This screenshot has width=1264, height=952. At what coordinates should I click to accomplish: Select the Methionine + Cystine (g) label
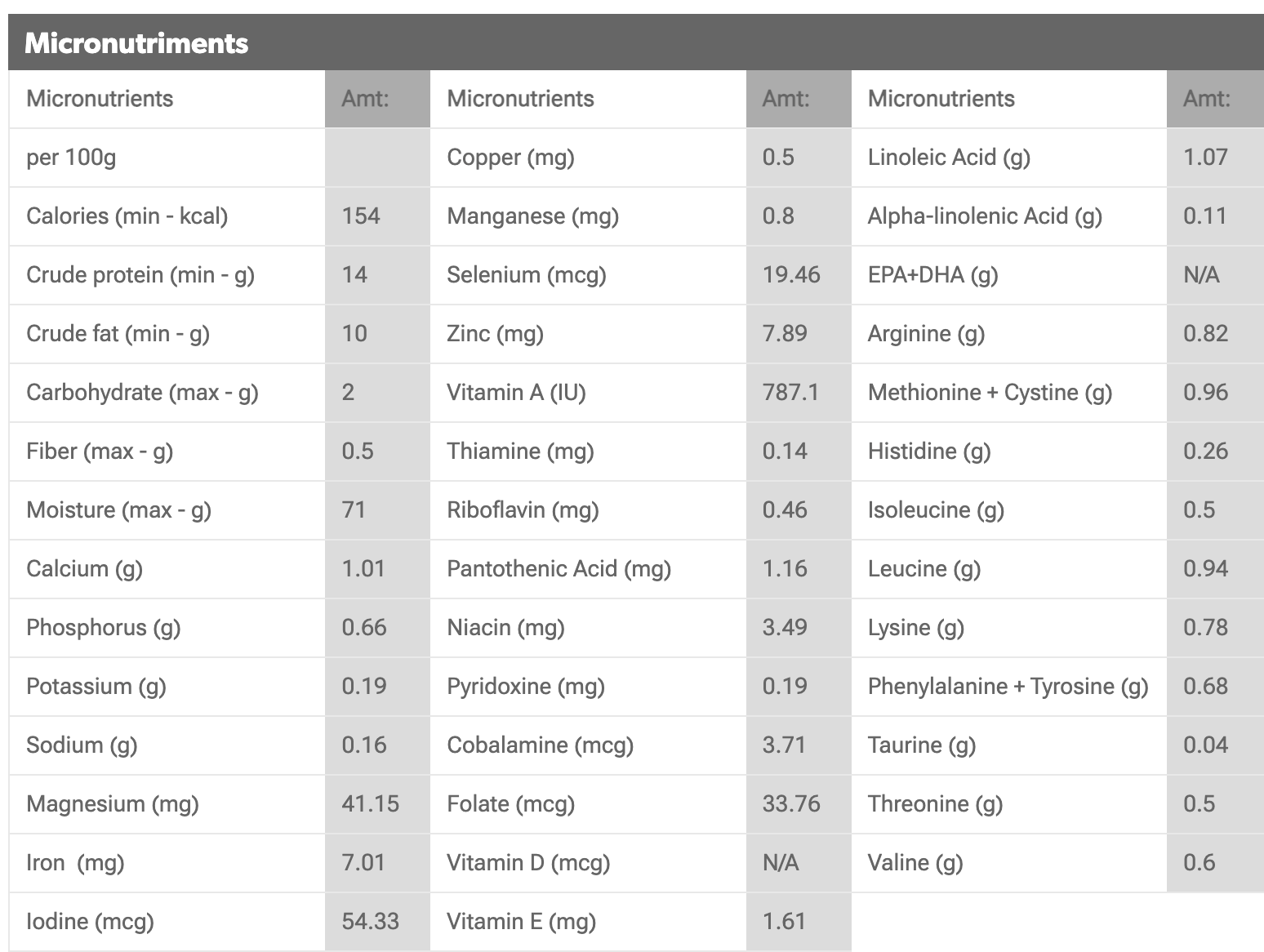point(990,393)
